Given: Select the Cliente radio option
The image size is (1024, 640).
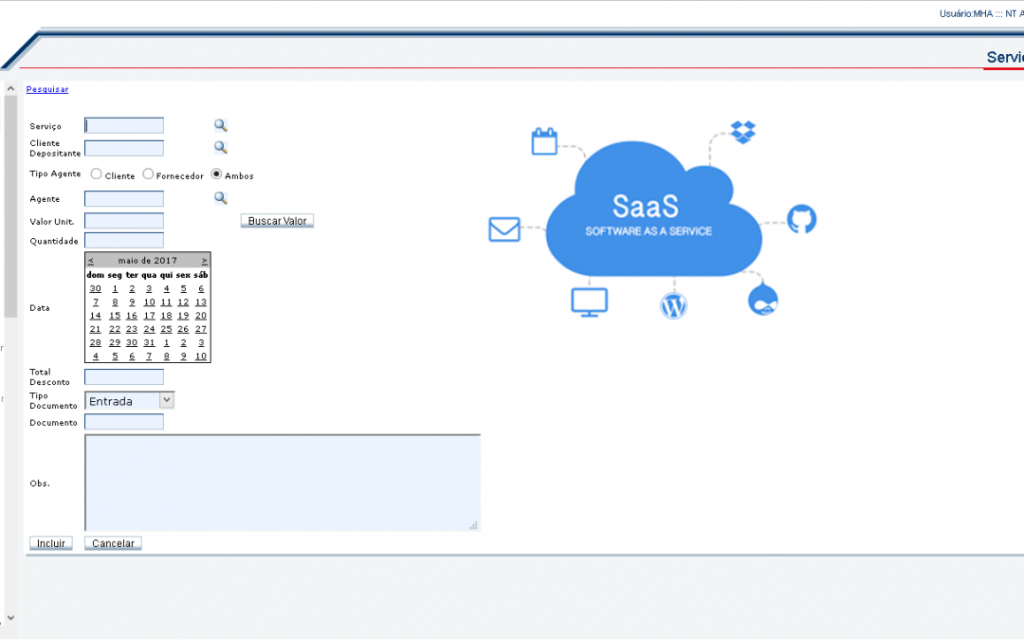Looking at the screenshot, I should coord(96,174).
